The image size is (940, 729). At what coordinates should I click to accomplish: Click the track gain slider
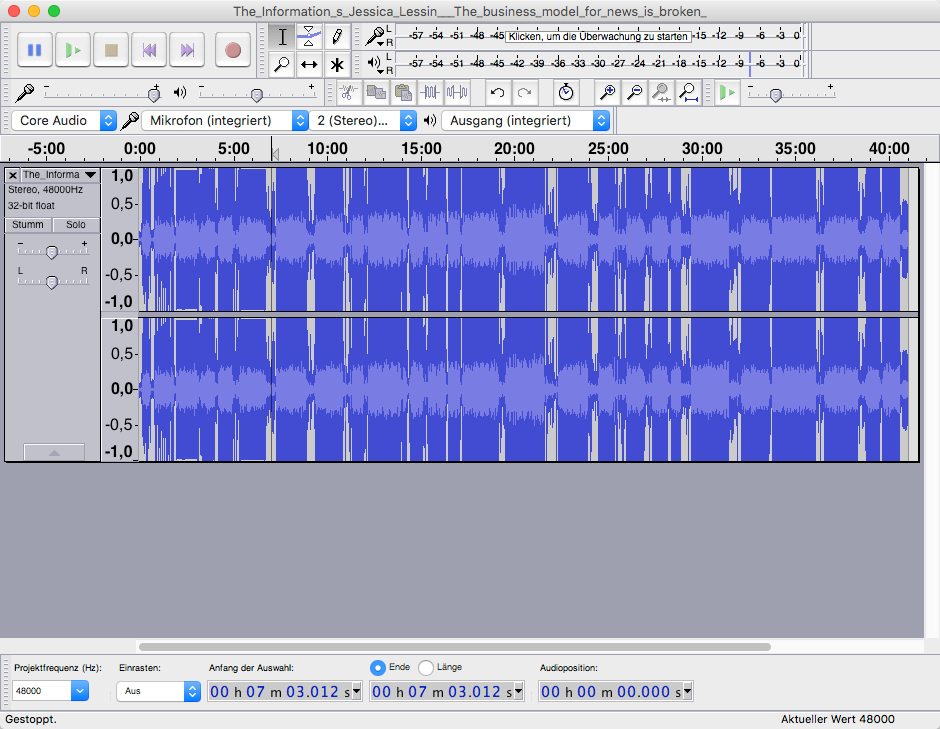53,251
